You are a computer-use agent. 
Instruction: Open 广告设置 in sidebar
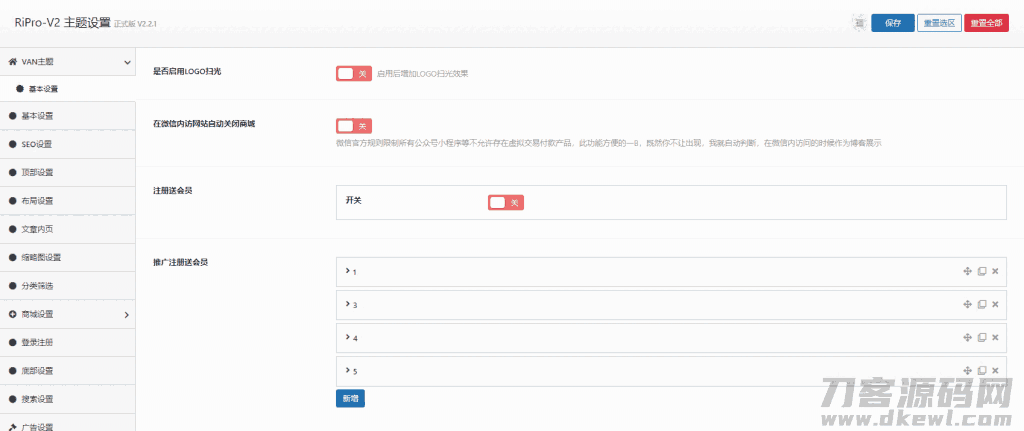click(x=68, y=424)
